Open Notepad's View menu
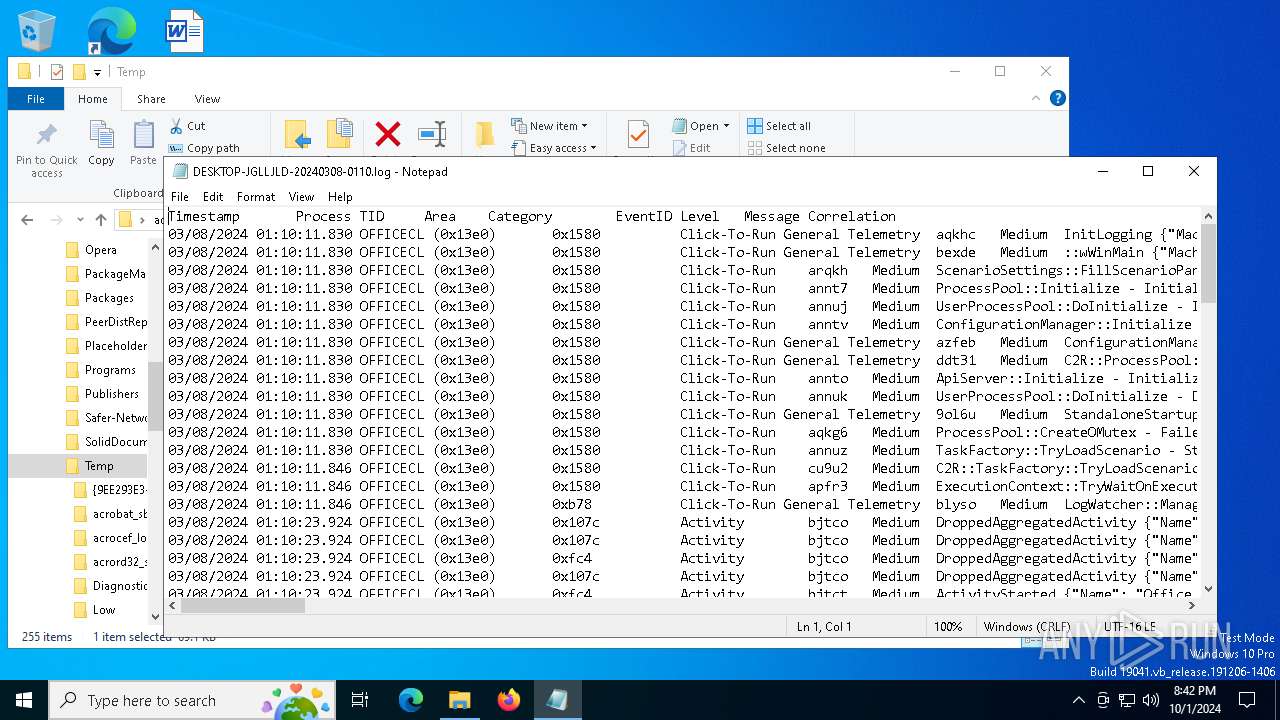1280x720 pixels. (x=301, y=197)
